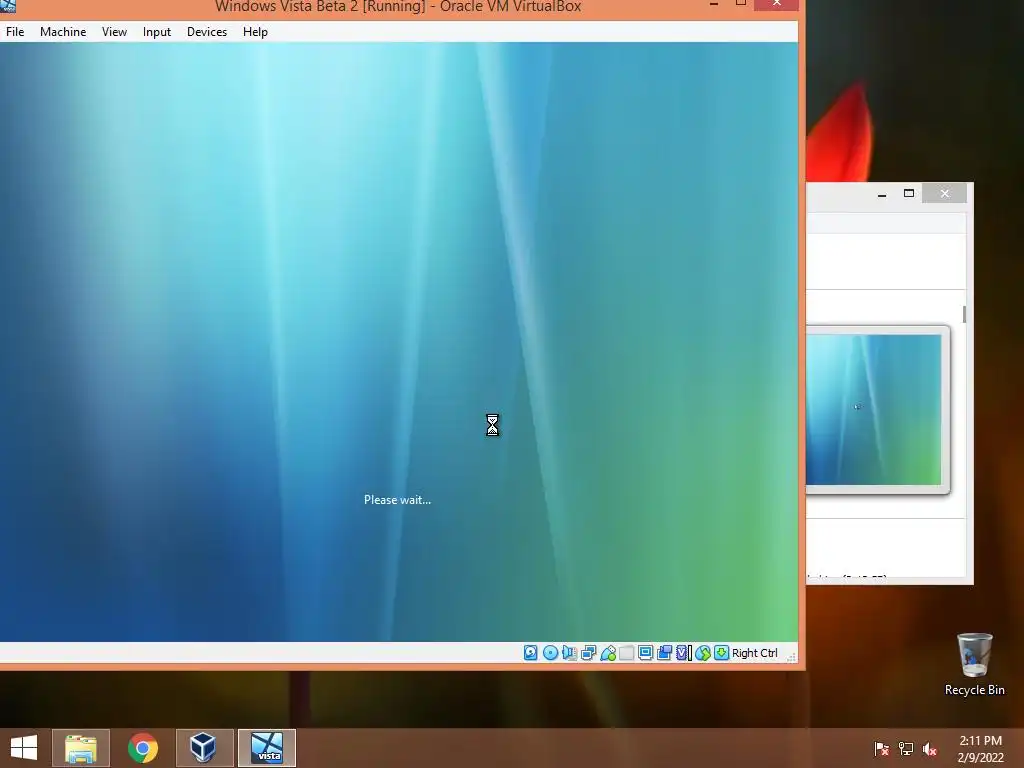Click the keyboard capture green arrow icon
The width and height of the screenshot is (1024, 768).
point(721,652)
